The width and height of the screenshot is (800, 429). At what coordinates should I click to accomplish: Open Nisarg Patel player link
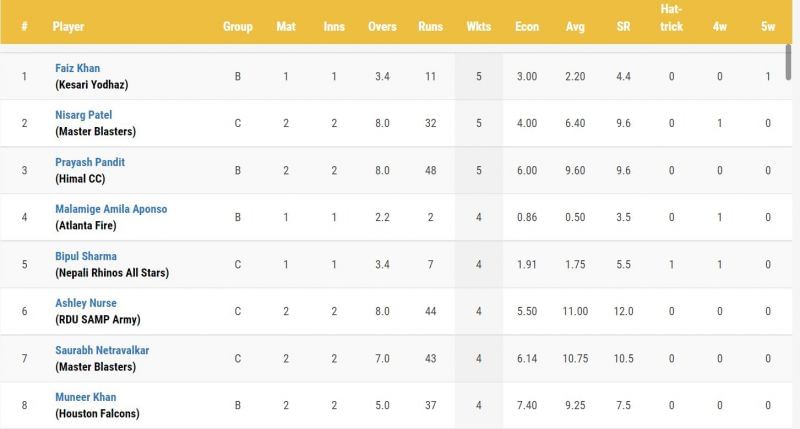[83, 115]
